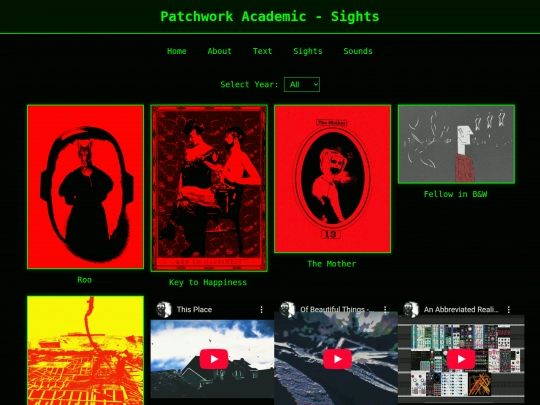The height and width of the screenshot is (405, 540).
Task: Open The Mother card image
Action: pyautogui.click(x=332, y=179)
